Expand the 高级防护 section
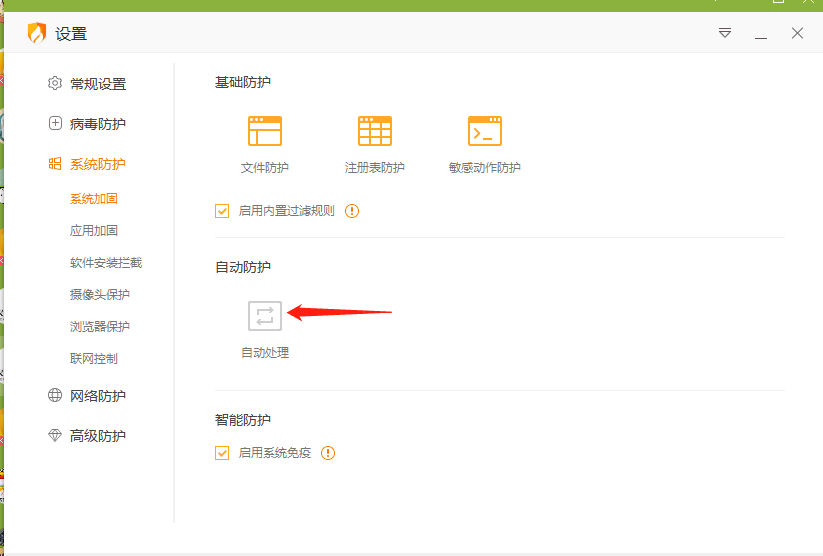 97,436
